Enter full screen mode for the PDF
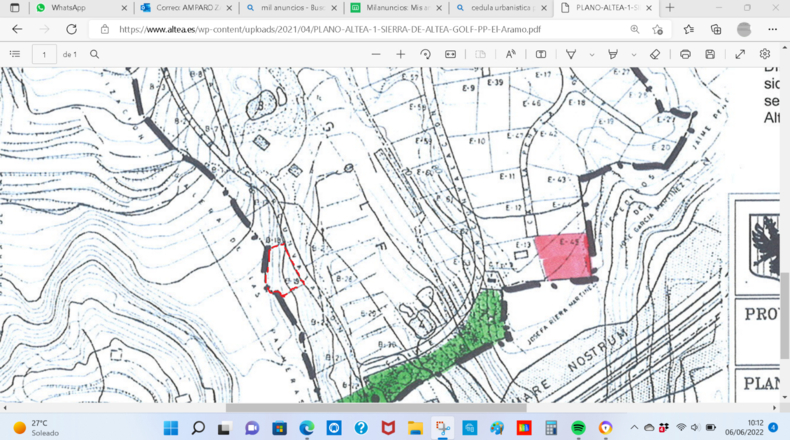This screenshot has height=440, width=790. tap(740, 54)
